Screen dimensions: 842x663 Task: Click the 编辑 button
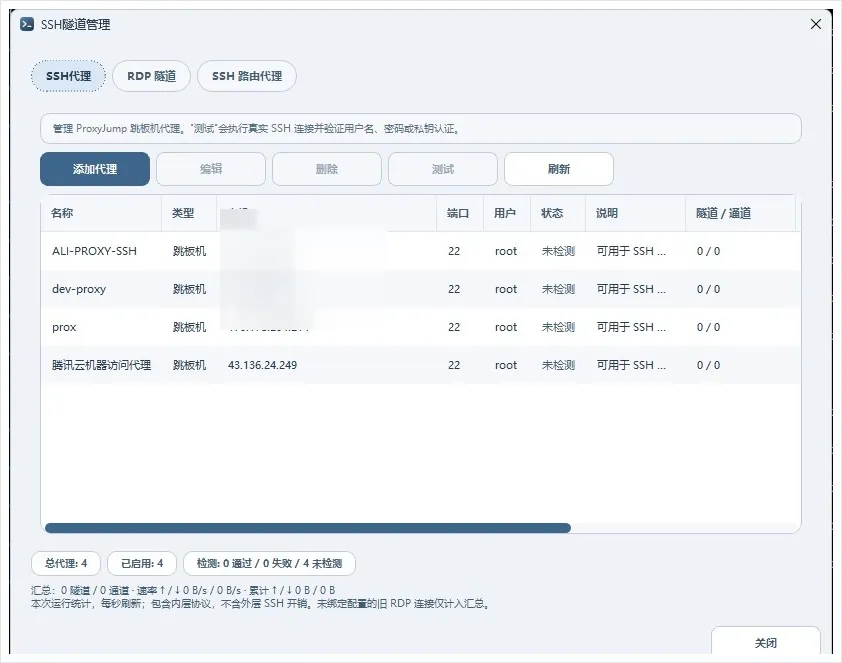click(x=211, y=169)
